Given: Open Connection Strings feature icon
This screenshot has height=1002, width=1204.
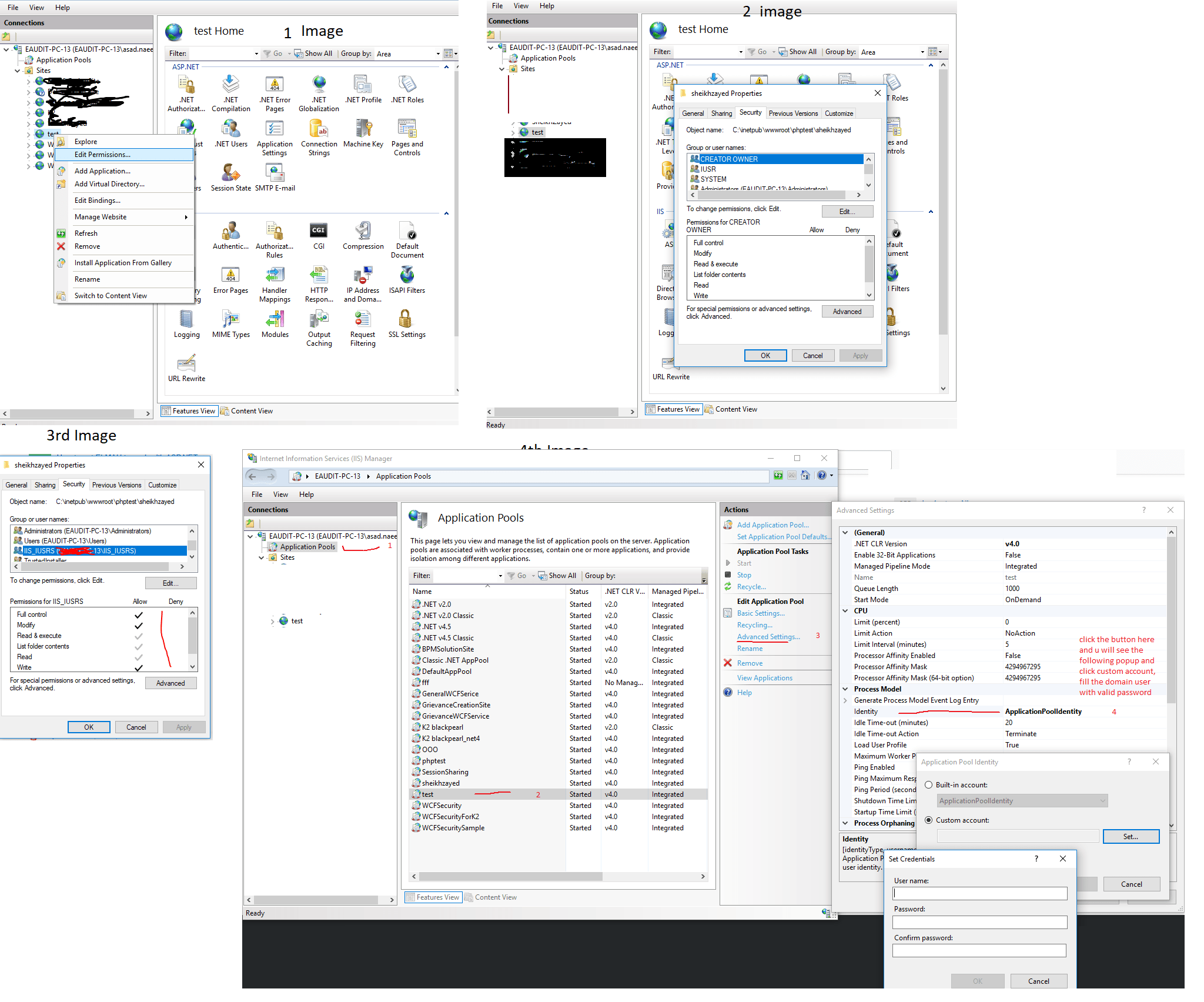Looking at the screenshot, I should 319,129.
